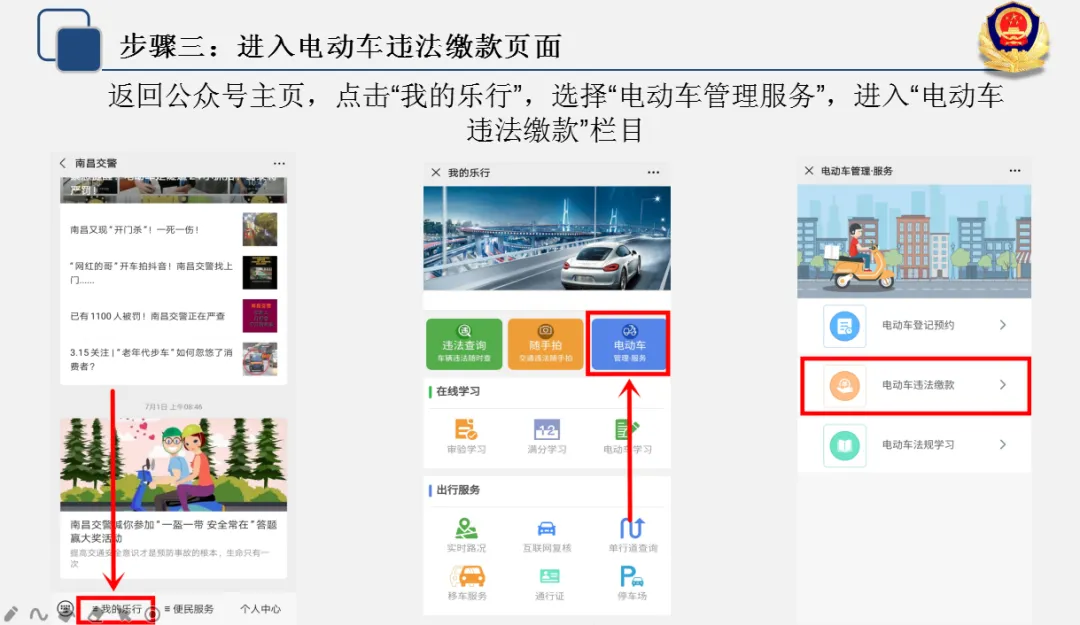Screen dimensions: 1080x625
Task: Open 个人中心 bottom menu
Action: 260,609
